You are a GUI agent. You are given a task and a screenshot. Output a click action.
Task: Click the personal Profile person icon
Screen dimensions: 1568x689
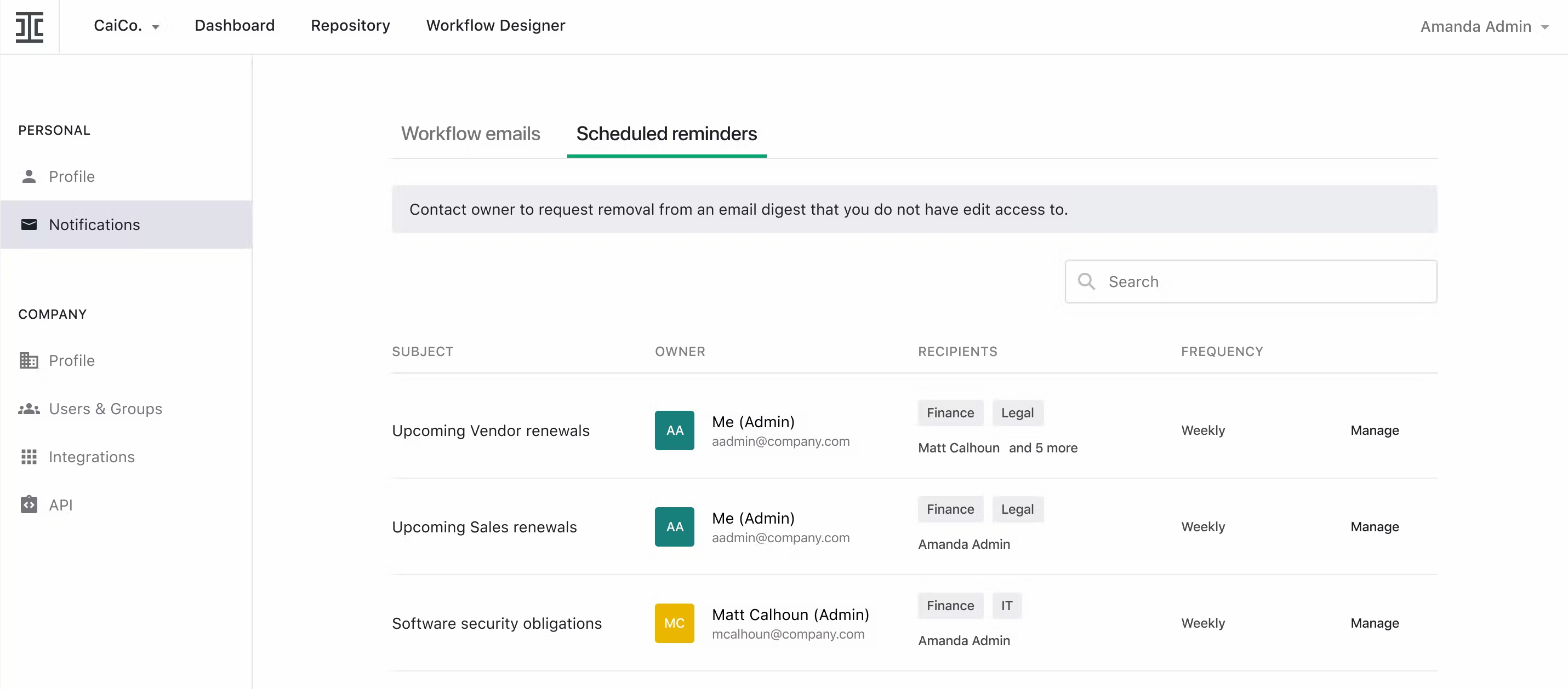[x=28, y=176]
